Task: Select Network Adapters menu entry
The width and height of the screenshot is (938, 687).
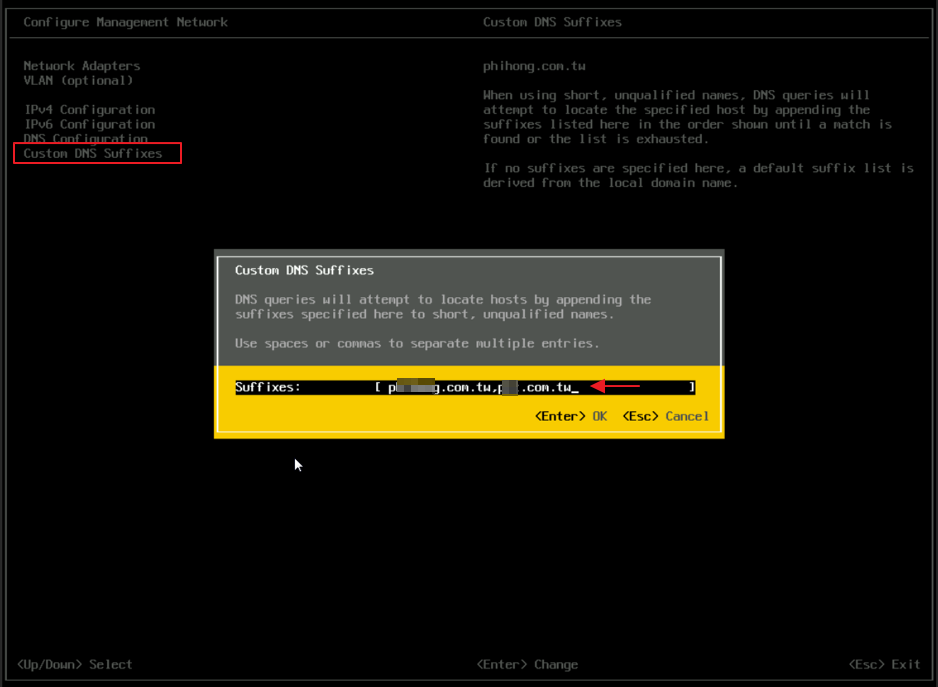Action: 82,66
